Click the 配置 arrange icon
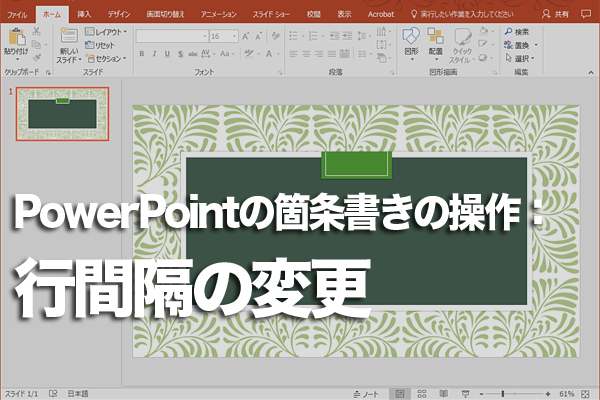The width and height of the screenshot is (600, 400). coord(435,36)
